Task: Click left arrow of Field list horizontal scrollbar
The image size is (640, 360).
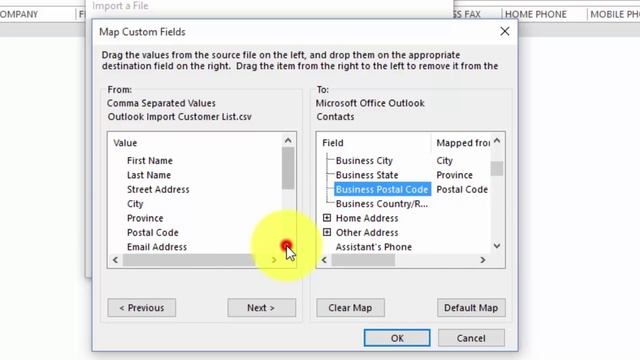Action: [324, 260]
